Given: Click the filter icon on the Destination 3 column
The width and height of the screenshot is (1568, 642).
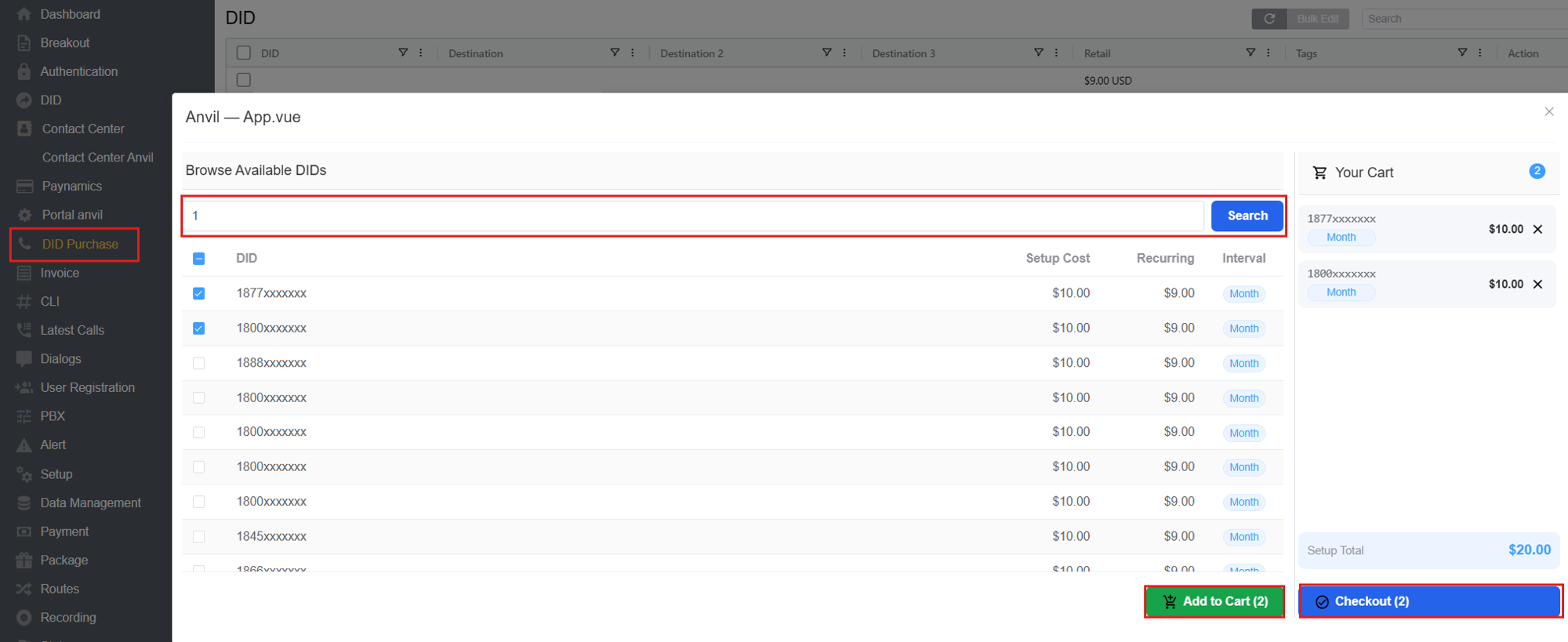Looking at the screenshot, I should click(1038, 53).
